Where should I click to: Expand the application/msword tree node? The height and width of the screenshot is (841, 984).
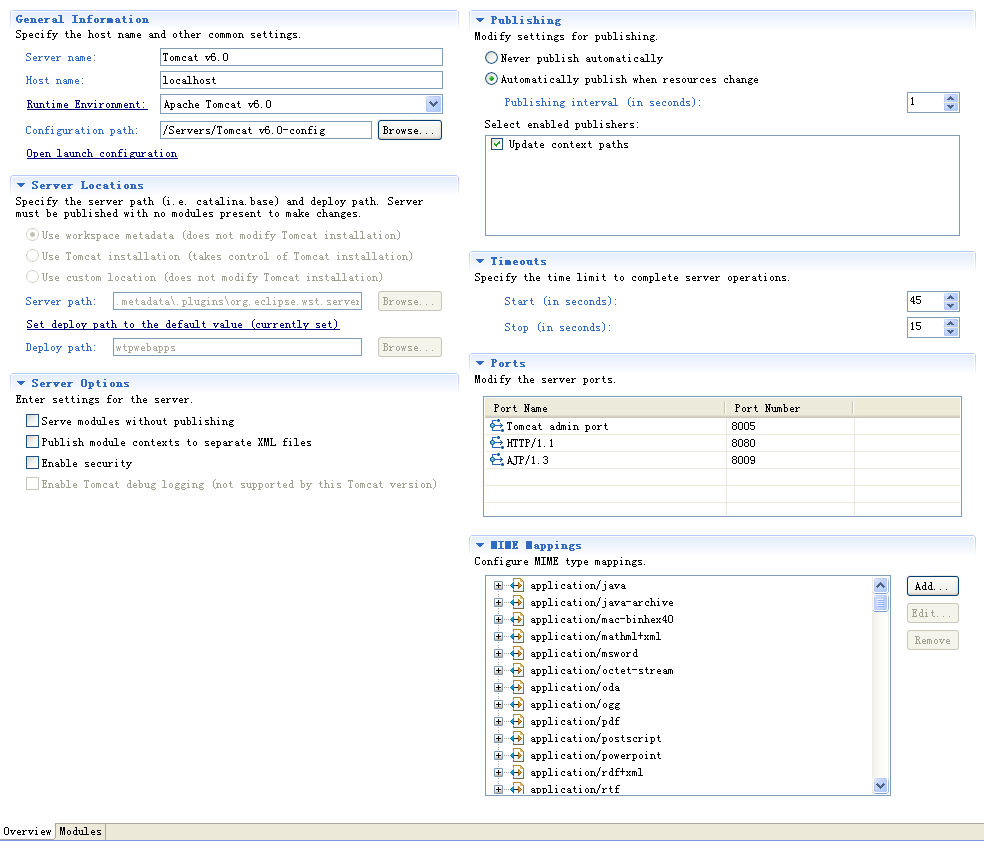[x=498, y=653]
